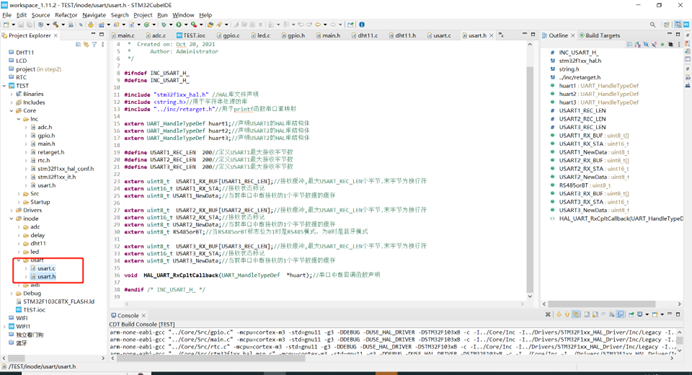Switch to the TEST.ioc editor tab
The height and width of the screenshot is (375, 692).
click(191, 35)
